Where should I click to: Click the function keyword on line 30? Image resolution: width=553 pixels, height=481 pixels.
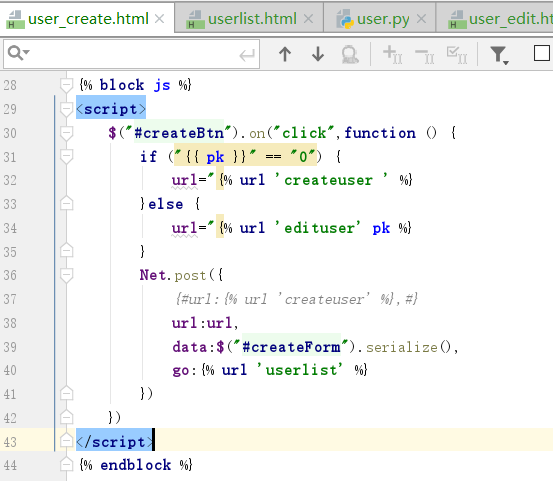point(380,133)
